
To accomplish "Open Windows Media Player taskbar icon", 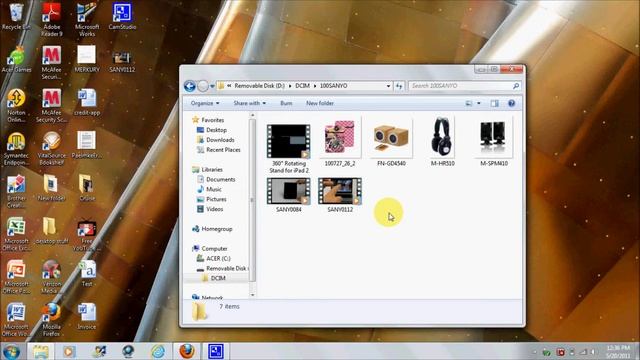I will tap(69, 351).
